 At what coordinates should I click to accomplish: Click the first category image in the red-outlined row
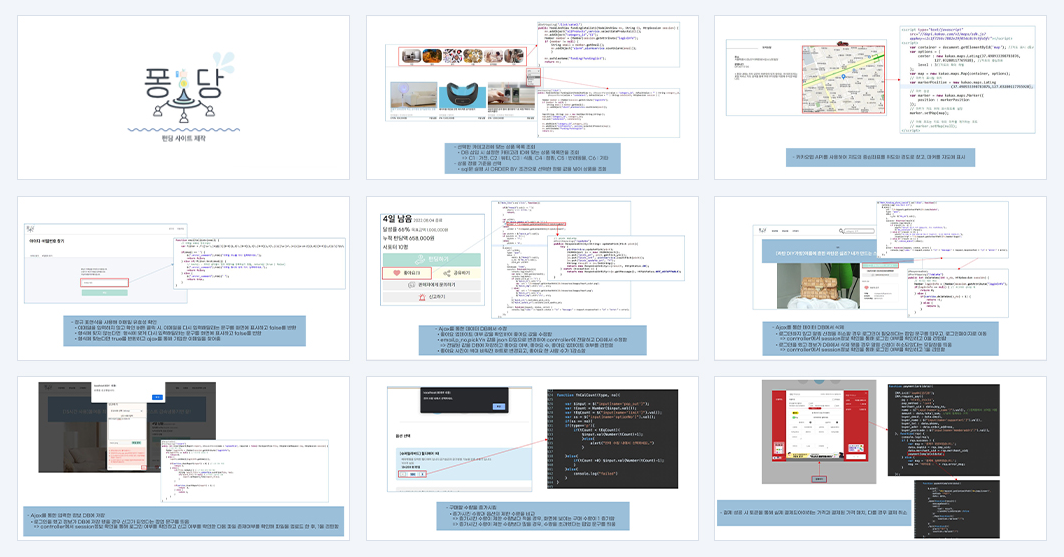411,56
